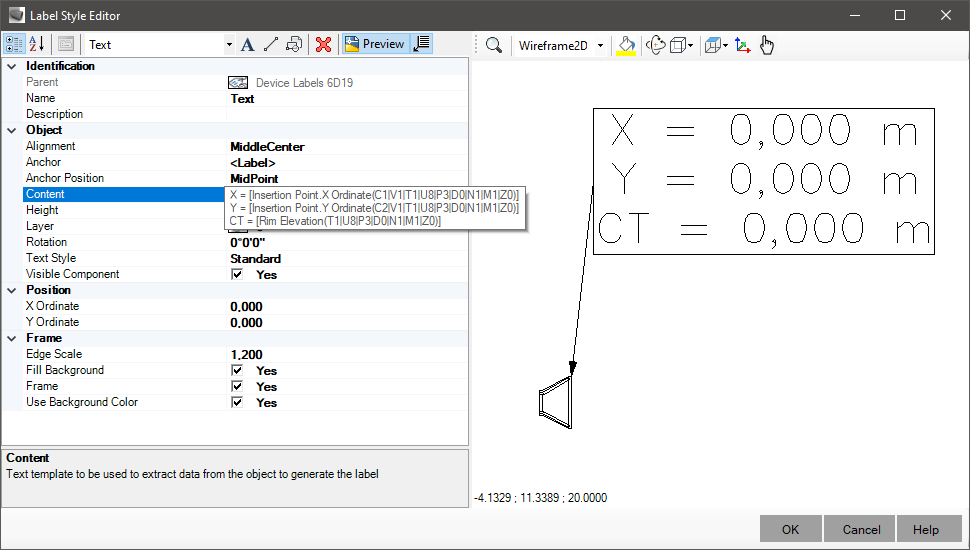970x550 pixels.
Task: Close the Label Style Editor window
Action: [x=946, y=15]
